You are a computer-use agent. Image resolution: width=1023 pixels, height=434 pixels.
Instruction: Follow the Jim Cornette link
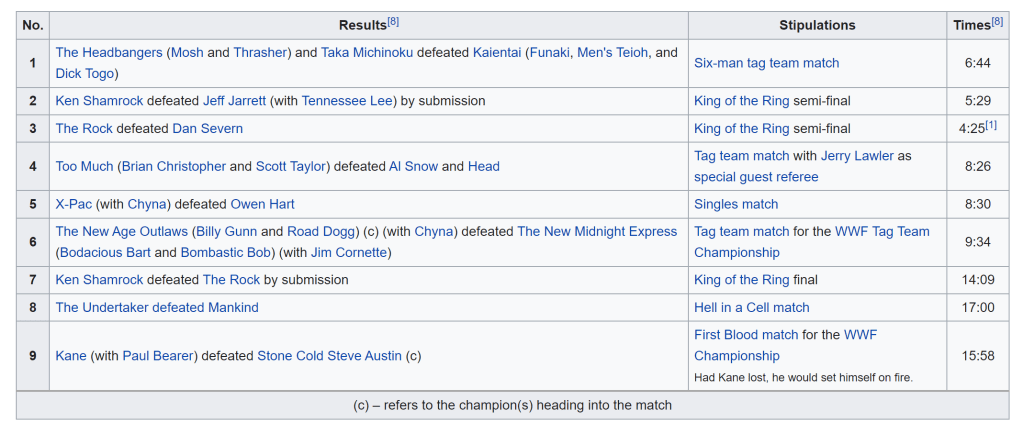(349, 252)
